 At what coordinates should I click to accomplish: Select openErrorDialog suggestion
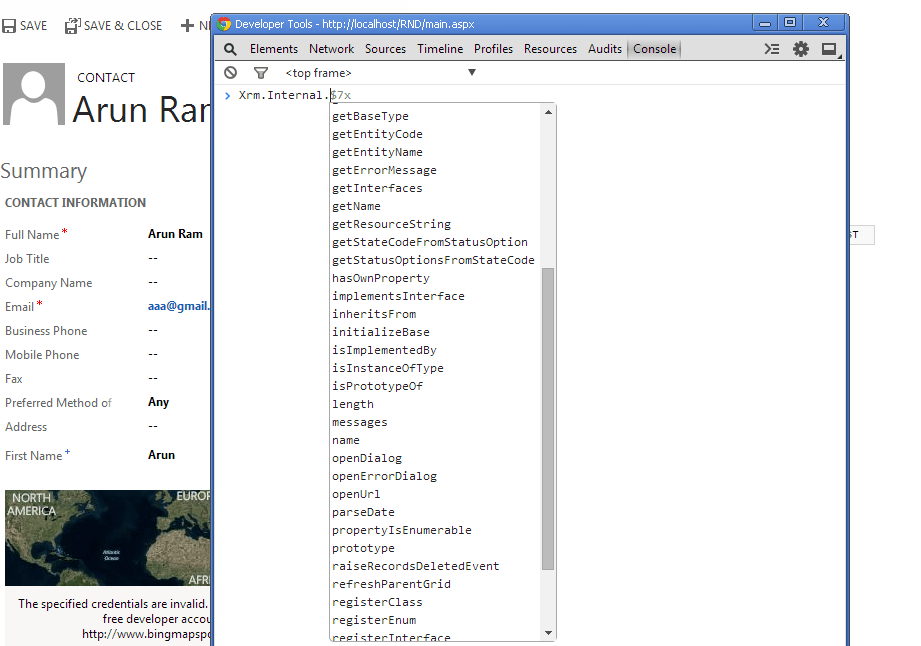(384, 476)
